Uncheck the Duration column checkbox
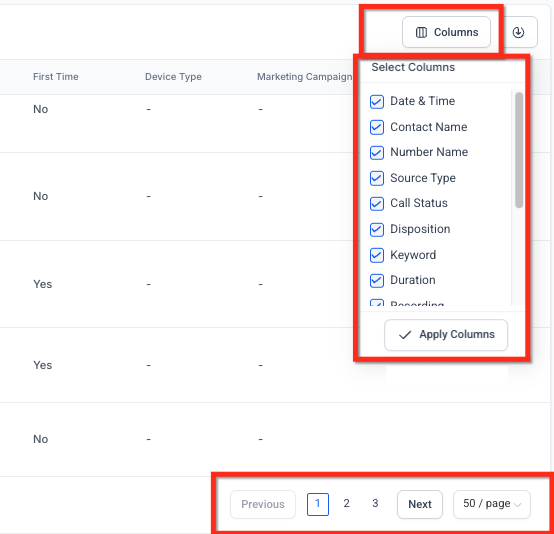The width and height of the screenshot is (554, 534). click(x=377, y=281)
